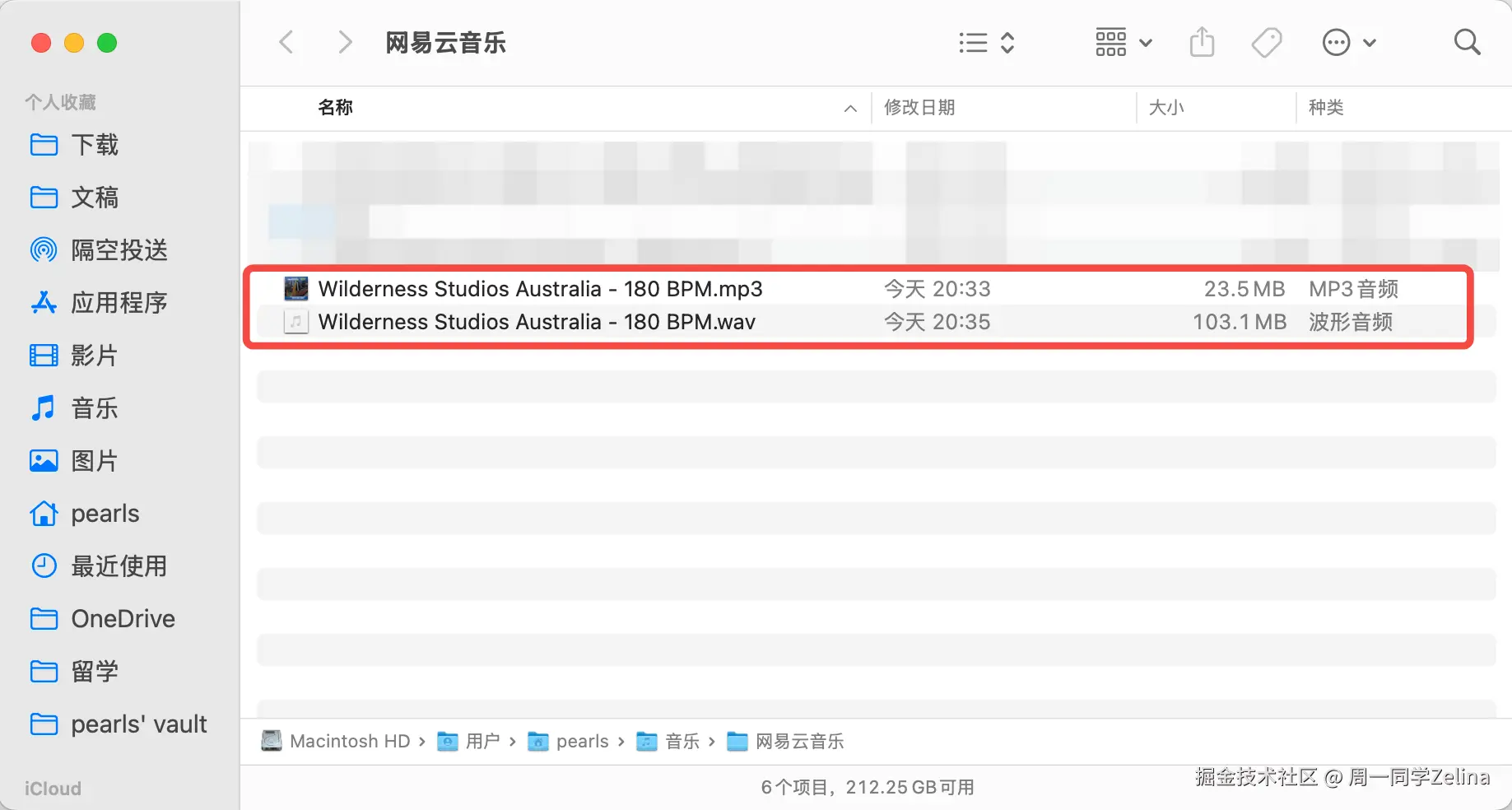Screen dimensions: 1512x810
Task: Open 最近使用 in the sidebar
Action: (x=120, y=566)
